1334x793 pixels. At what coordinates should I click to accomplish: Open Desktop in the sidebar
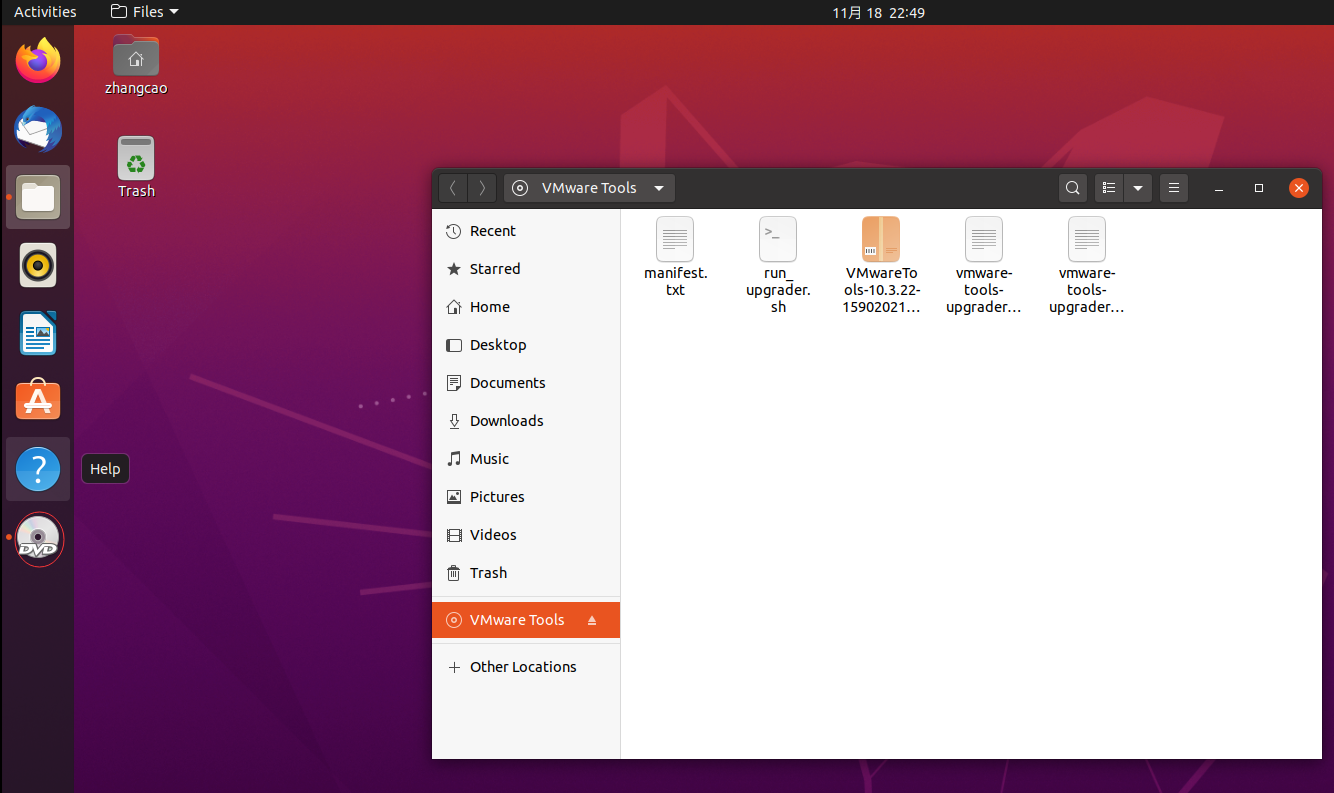[526, 345]
